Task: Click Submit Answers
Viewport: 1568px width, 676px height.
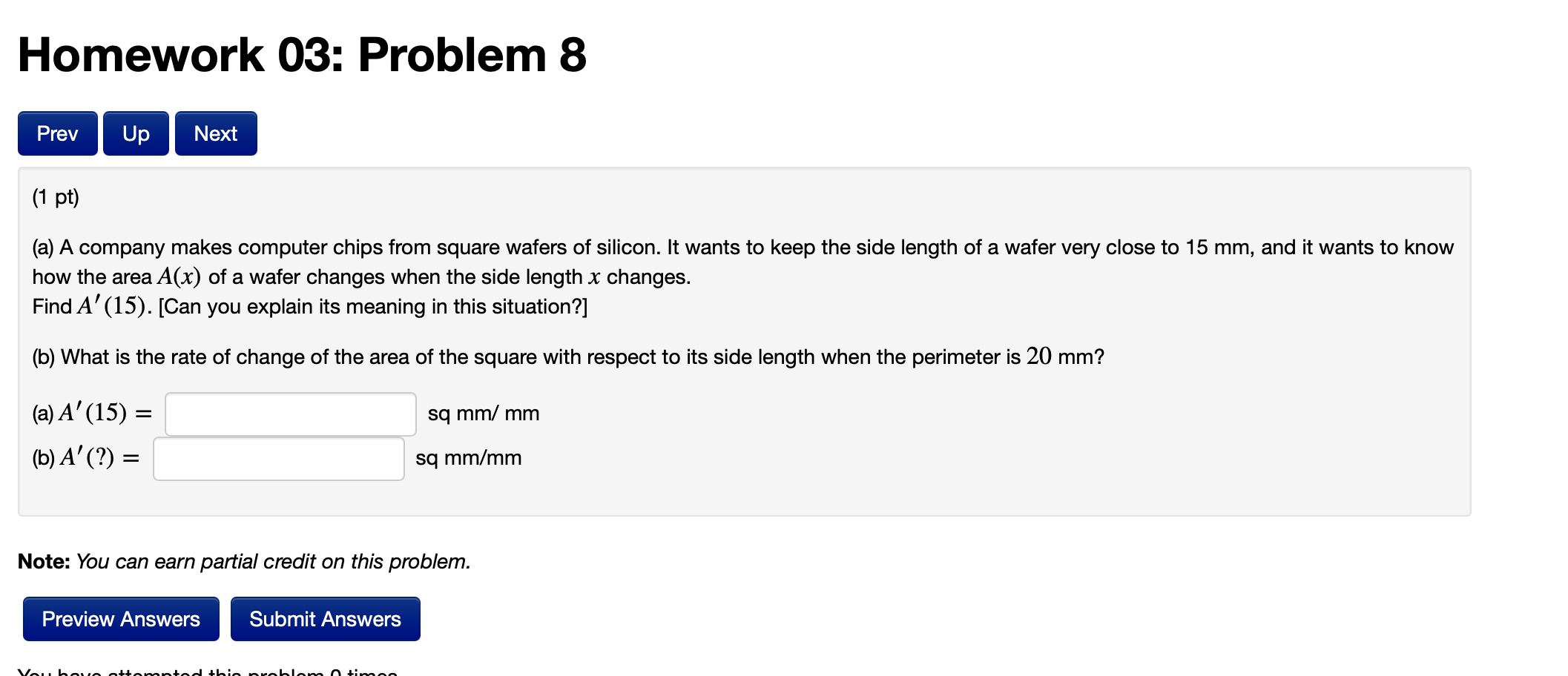Action: (x=326, y=618)
